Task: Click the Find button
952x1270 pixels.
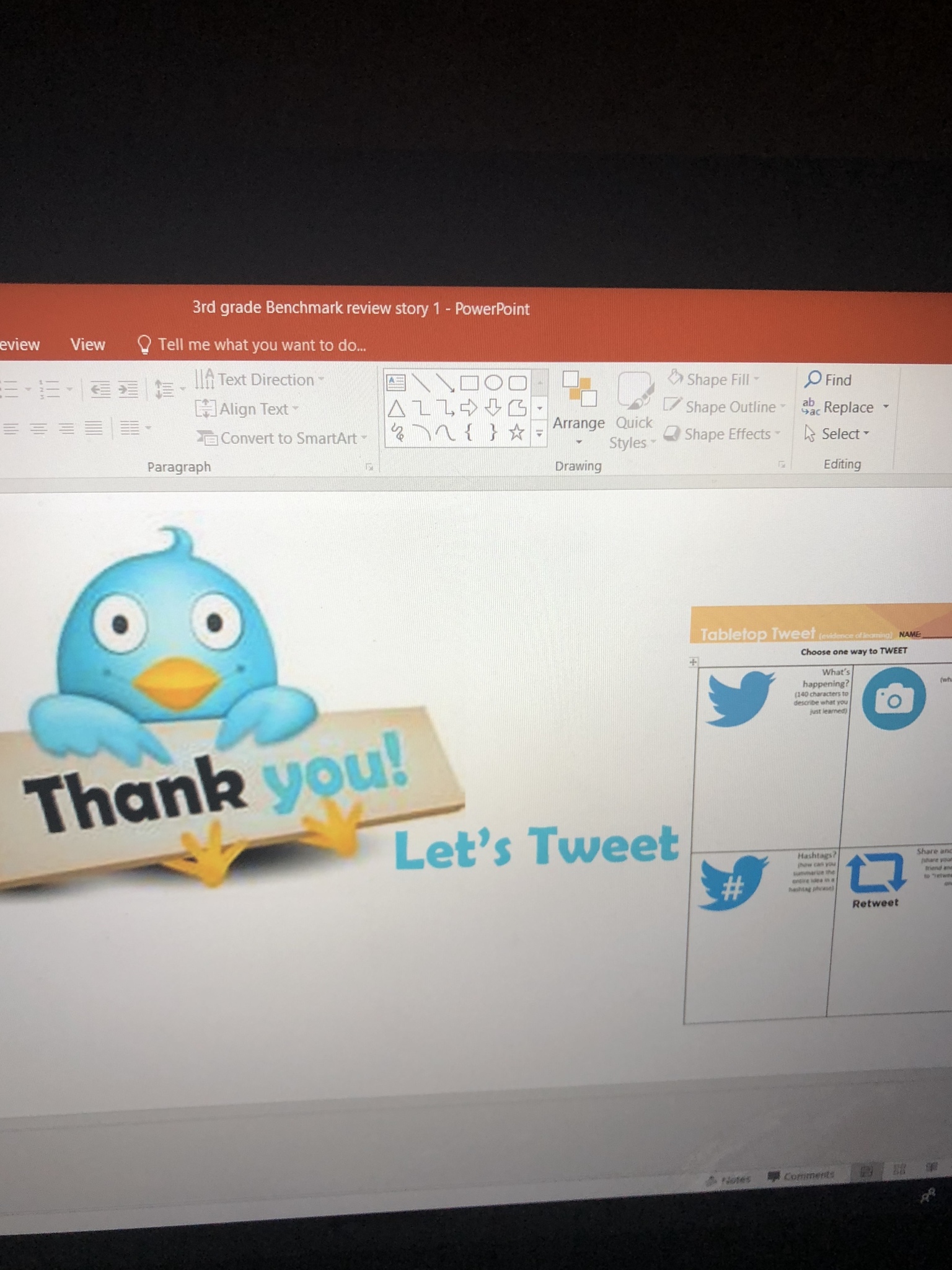Action: (x=828, y=380)
